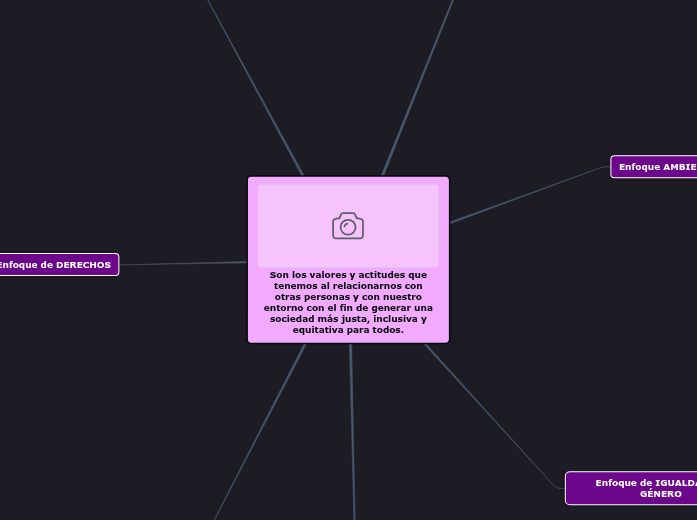697x520 pixels.
Task: Select the 'Enfoque de DERECHOS' node
Action: 56,265
